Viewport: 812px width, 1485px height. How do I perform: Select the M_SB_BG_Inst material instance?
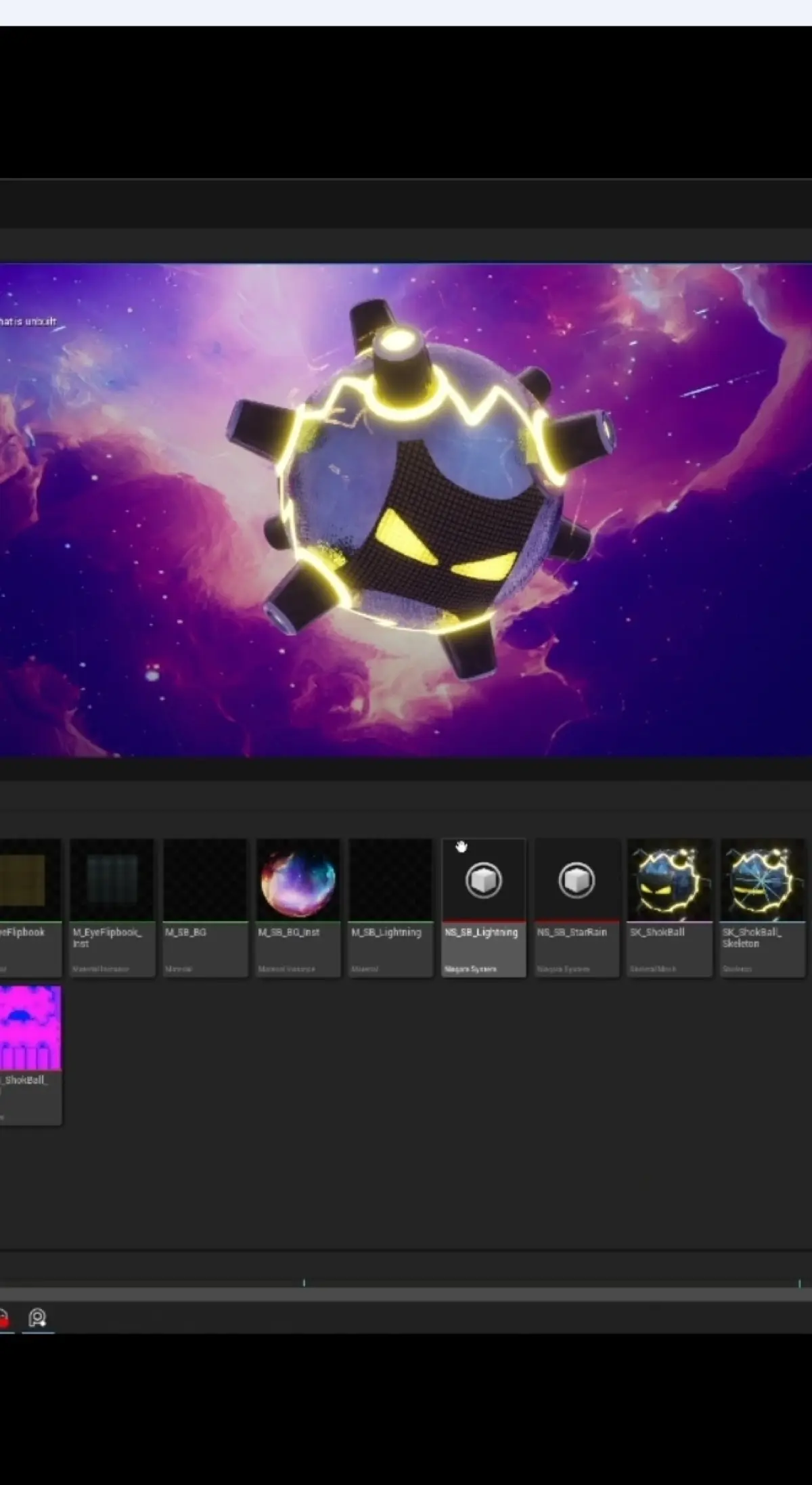point(298,907)
